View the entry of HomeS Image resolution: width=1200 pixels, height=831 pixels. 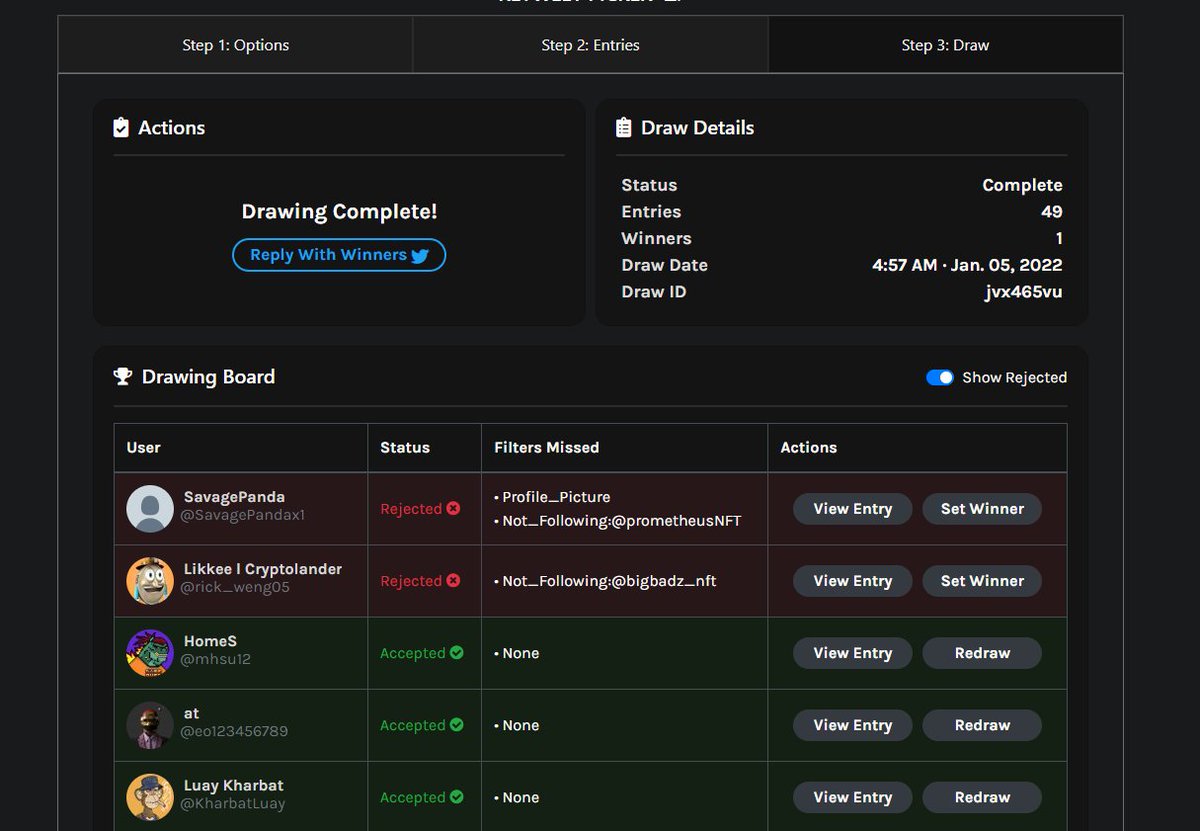point(852,653)
